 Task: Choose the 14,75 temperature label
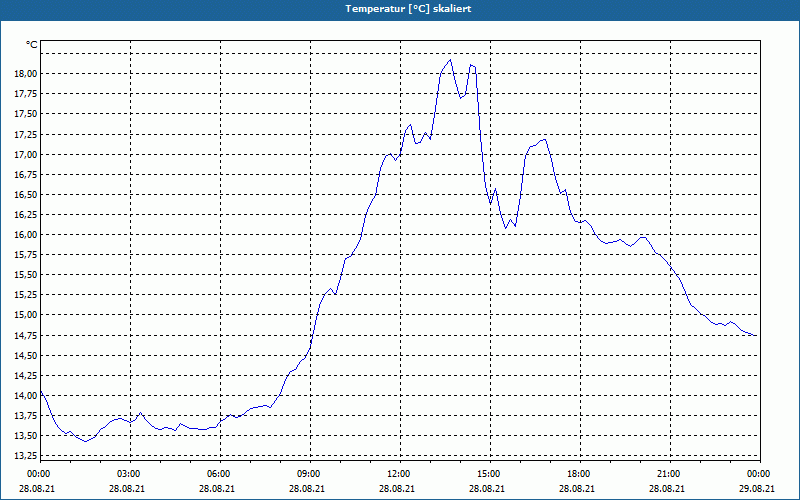[24, 335]
